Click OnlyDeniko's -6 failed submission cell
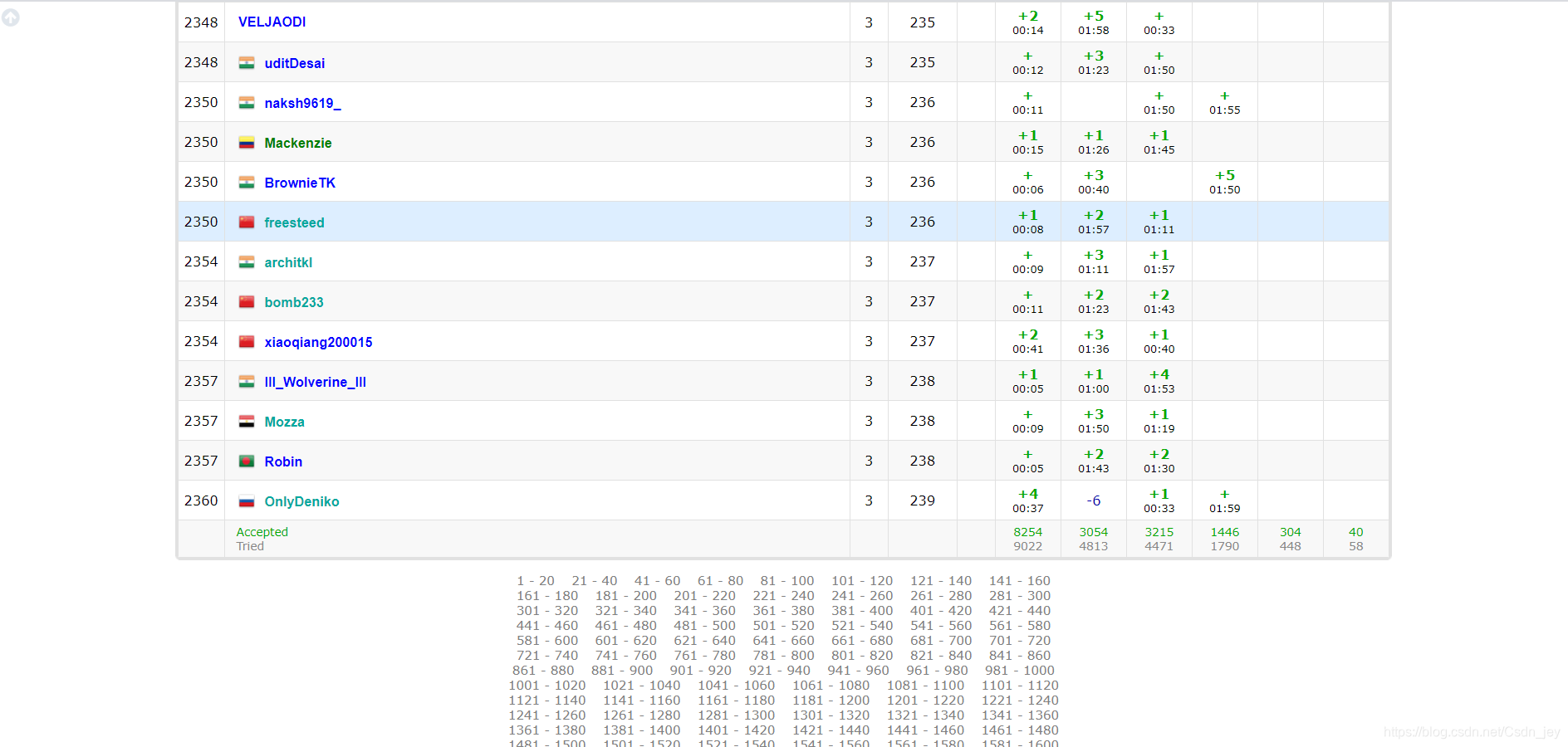 (x=1094, y=500)
